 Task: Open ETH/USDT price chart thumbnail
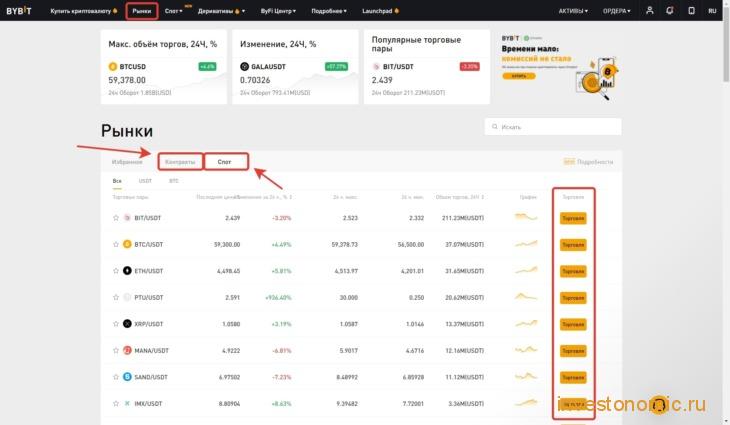click(526, 270)
